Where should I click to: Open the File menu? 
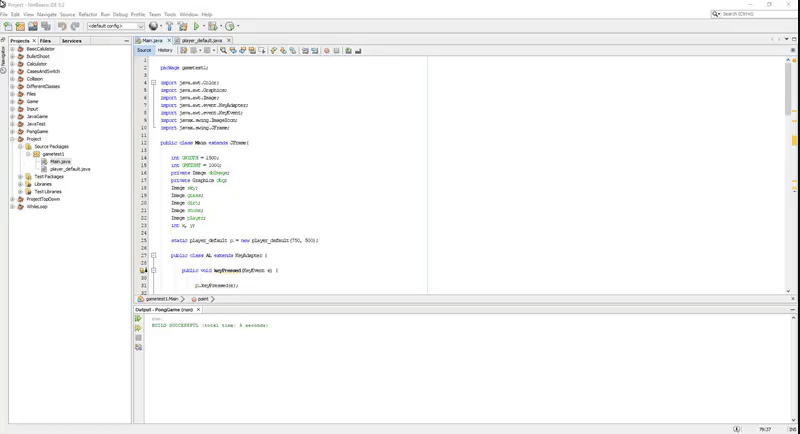pos(4,14)
